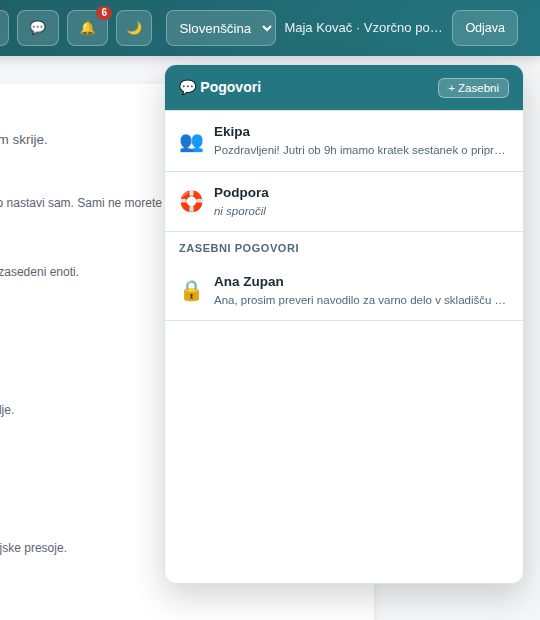Open private chat with Ana Zupan
The image size is (540, 620).
pos(344,291)
